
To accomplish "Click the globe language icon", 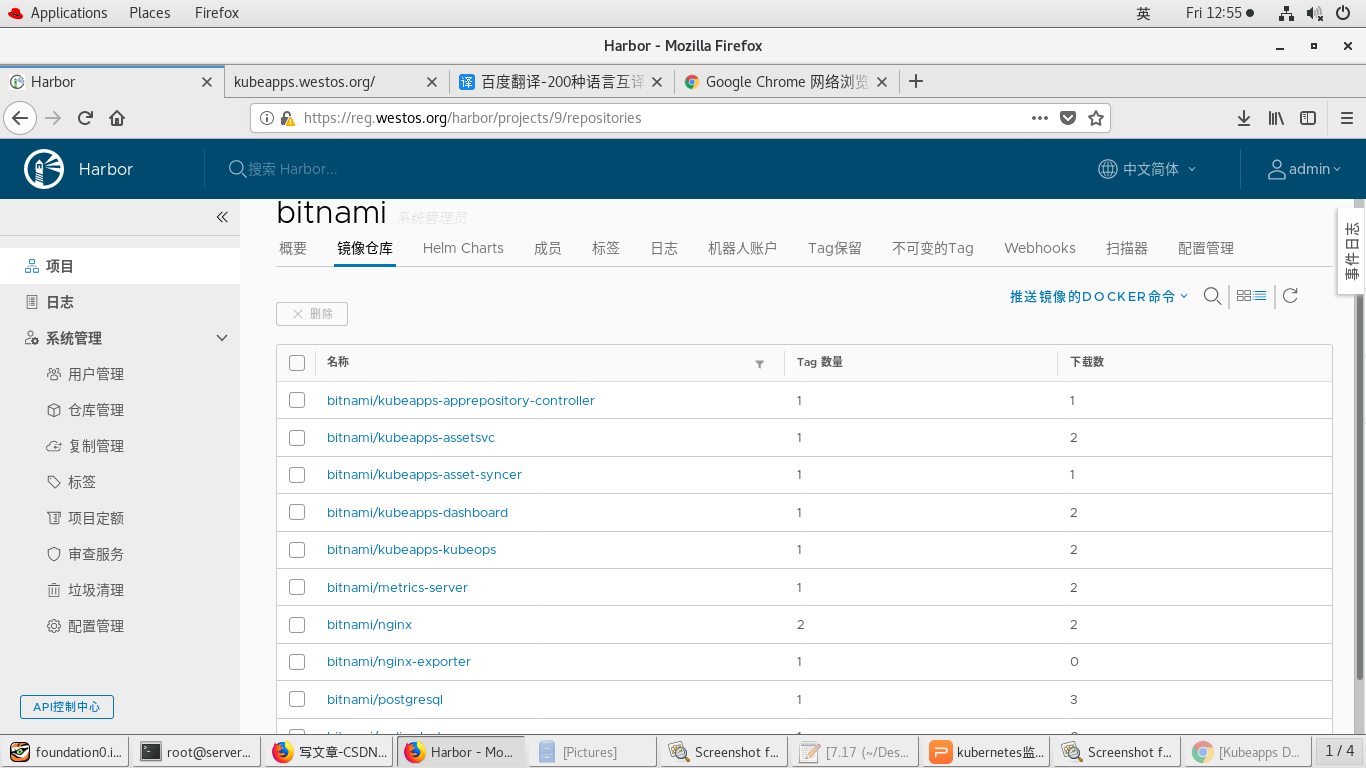I will pyautogui.click(x=1107, y=169).
